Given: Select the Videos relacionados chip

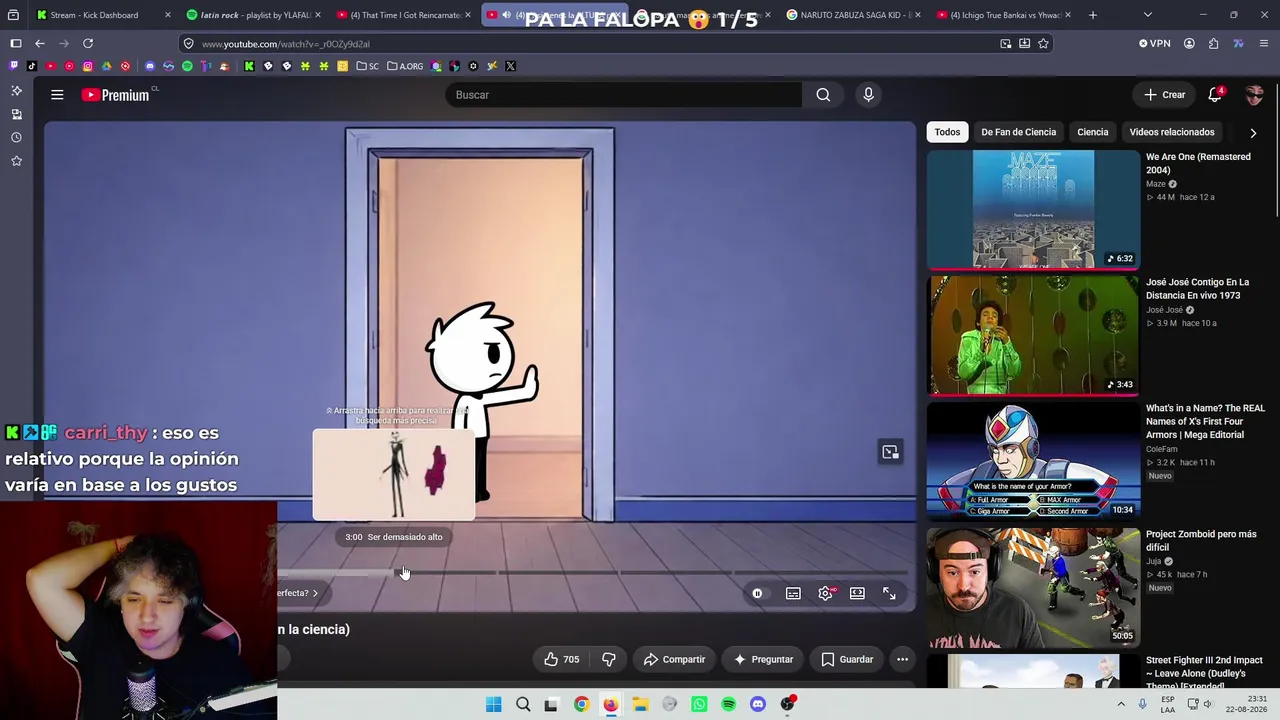Looking at the screenshot, I should [1172, 132].
